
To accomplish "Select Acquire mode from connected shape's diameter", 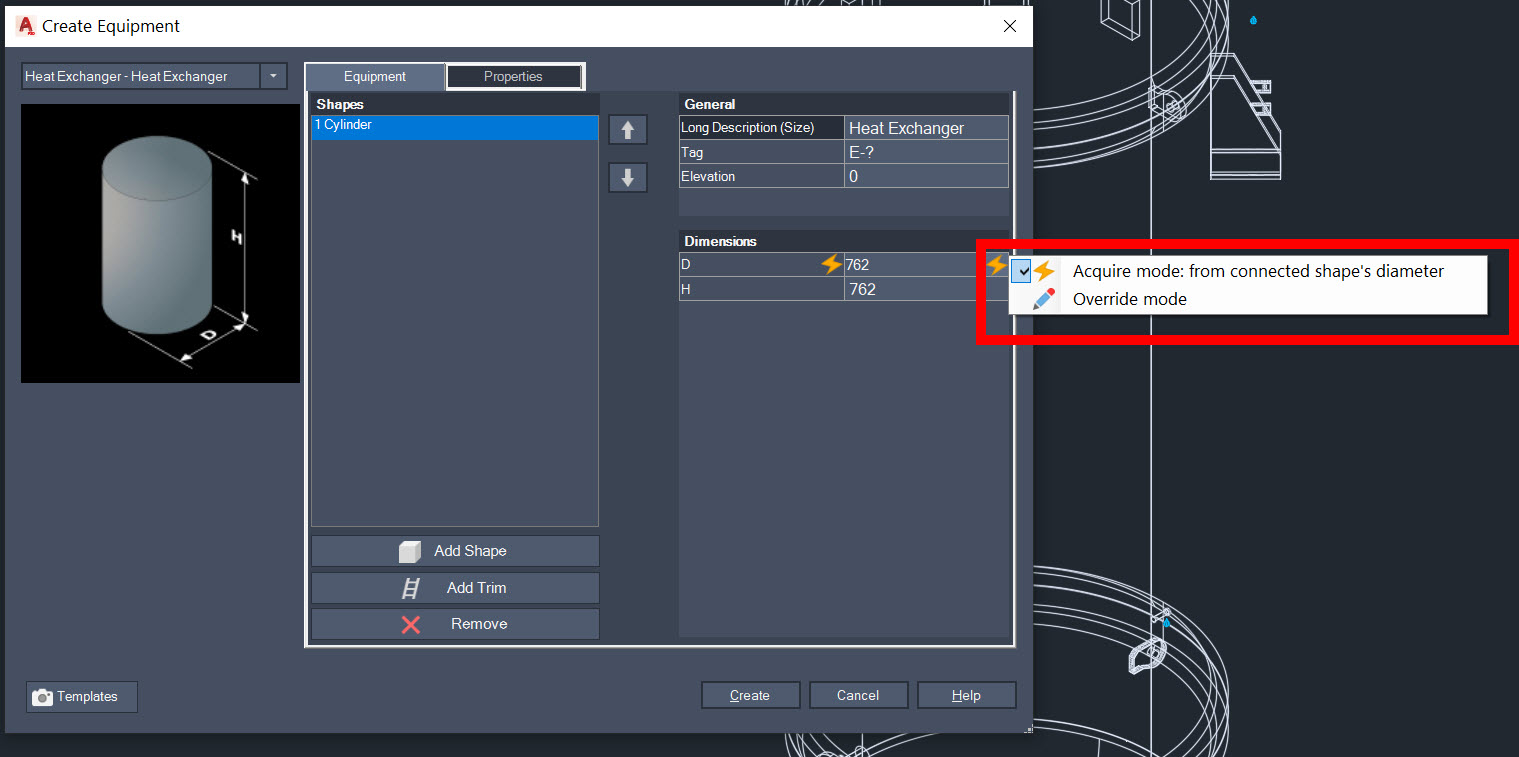I will click(x=1257, y=270).
